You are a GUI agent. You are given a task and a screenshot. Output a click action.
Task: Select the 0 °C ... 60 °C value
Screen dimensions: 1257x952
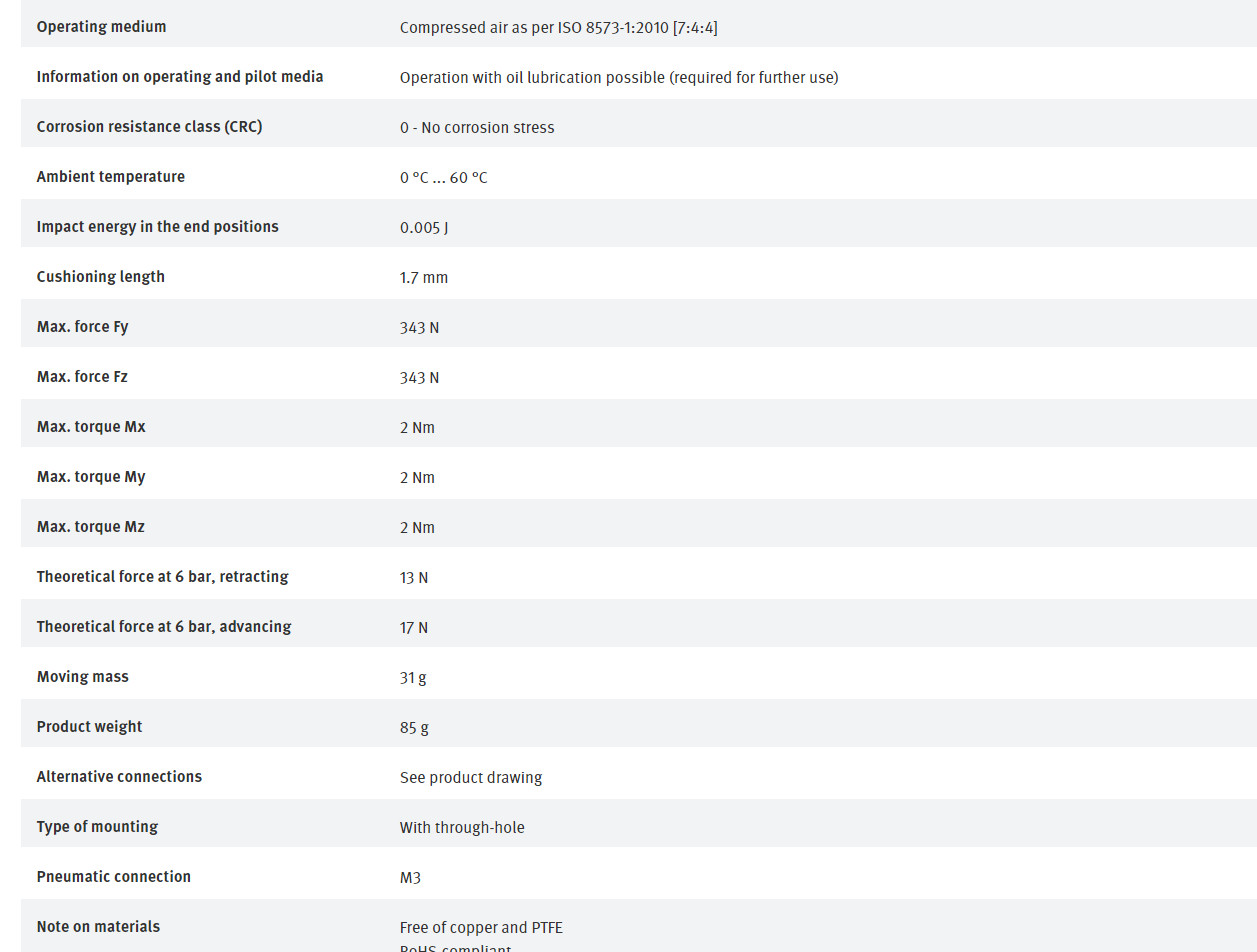point(443,178)
